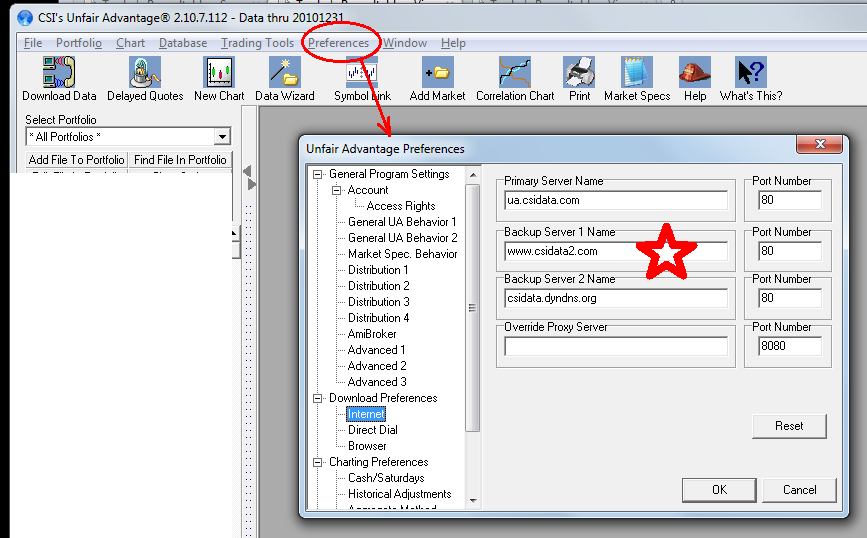Open the Database menu
Screen dimensions: 867x538
(x=182, y=43)
